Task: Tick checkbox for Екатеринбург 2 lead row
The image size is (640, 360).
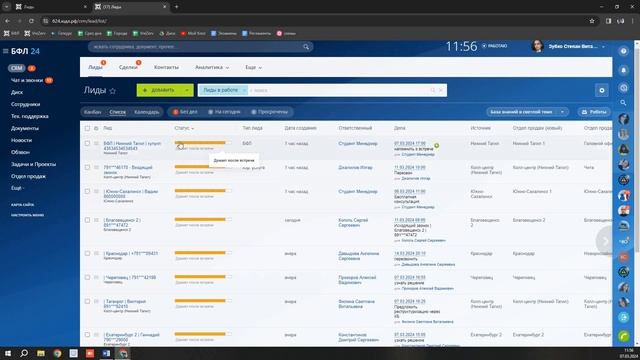Action: pyautogui.click(x=87, y=335)
